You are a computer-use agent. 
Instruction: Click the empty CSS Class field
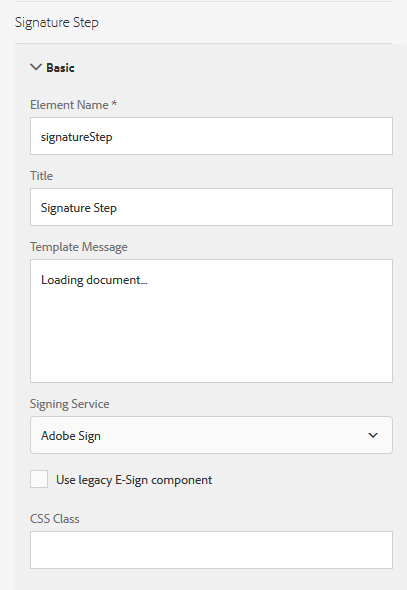point(211,550)
